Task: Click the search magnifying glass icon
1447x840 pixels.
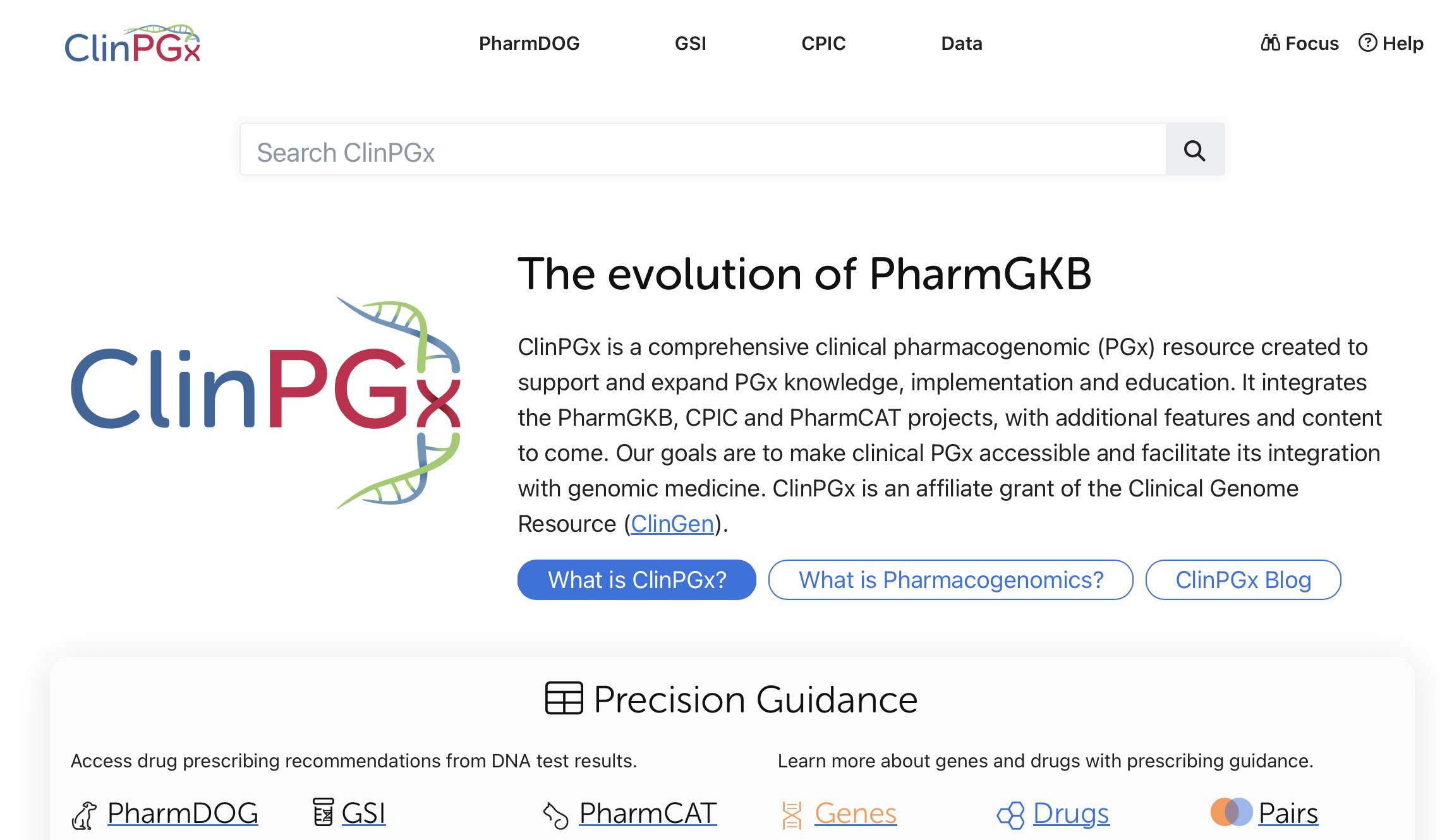Action: click(1194, 150)
